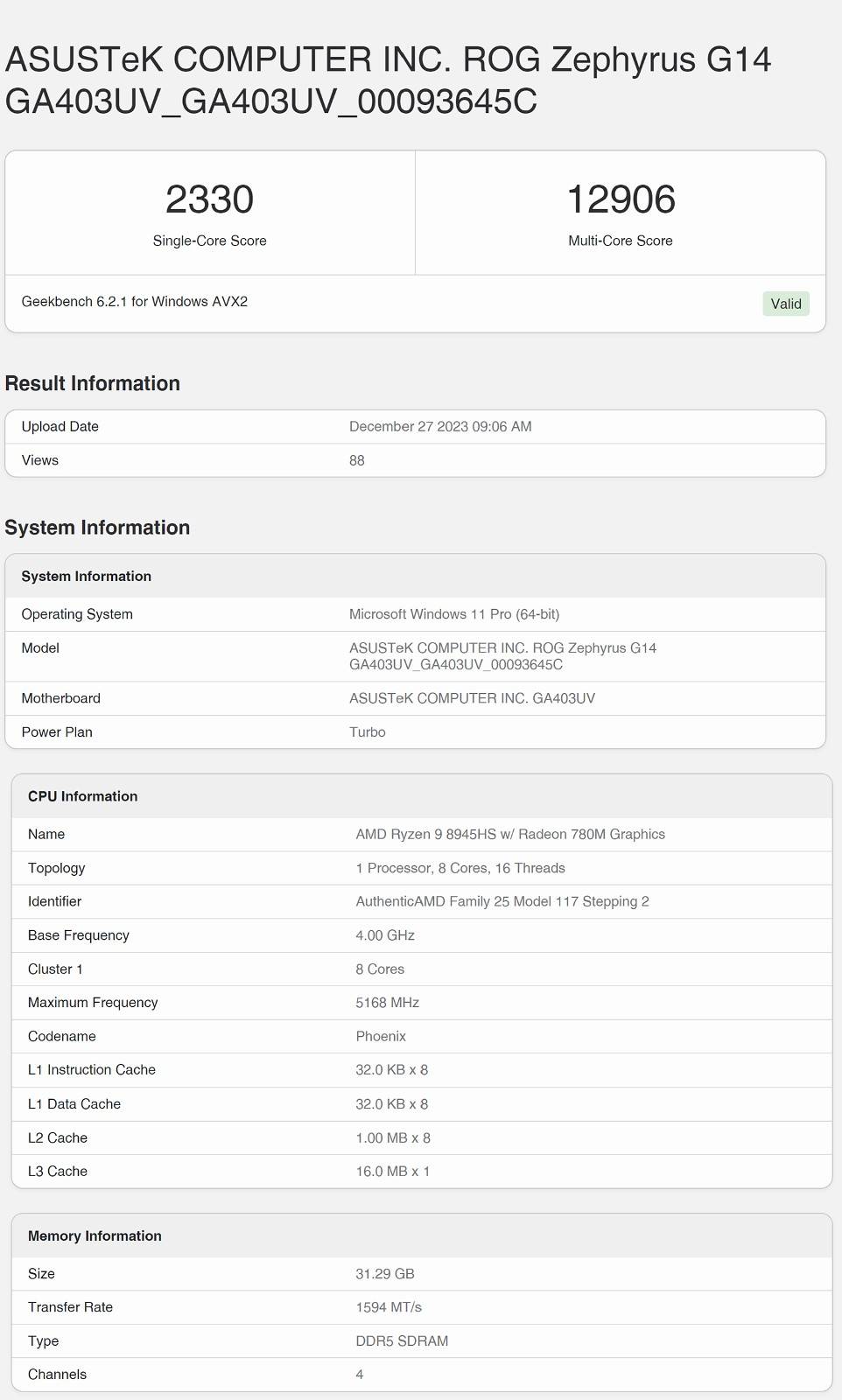Click the 'L1 Instruction Cache' label
This screenshot has width=842, height=1400.
(92, 1070)
